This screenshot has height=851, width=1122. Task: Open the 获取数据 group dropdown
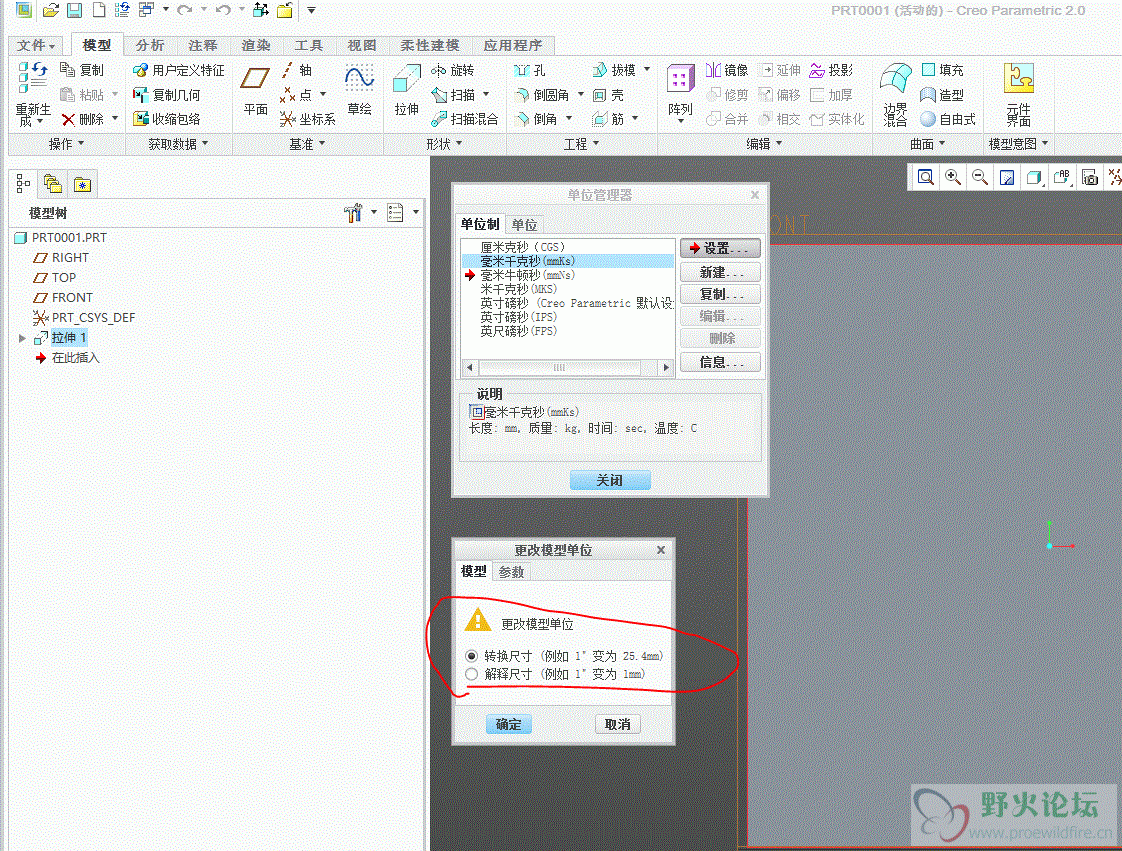[178, 144]
